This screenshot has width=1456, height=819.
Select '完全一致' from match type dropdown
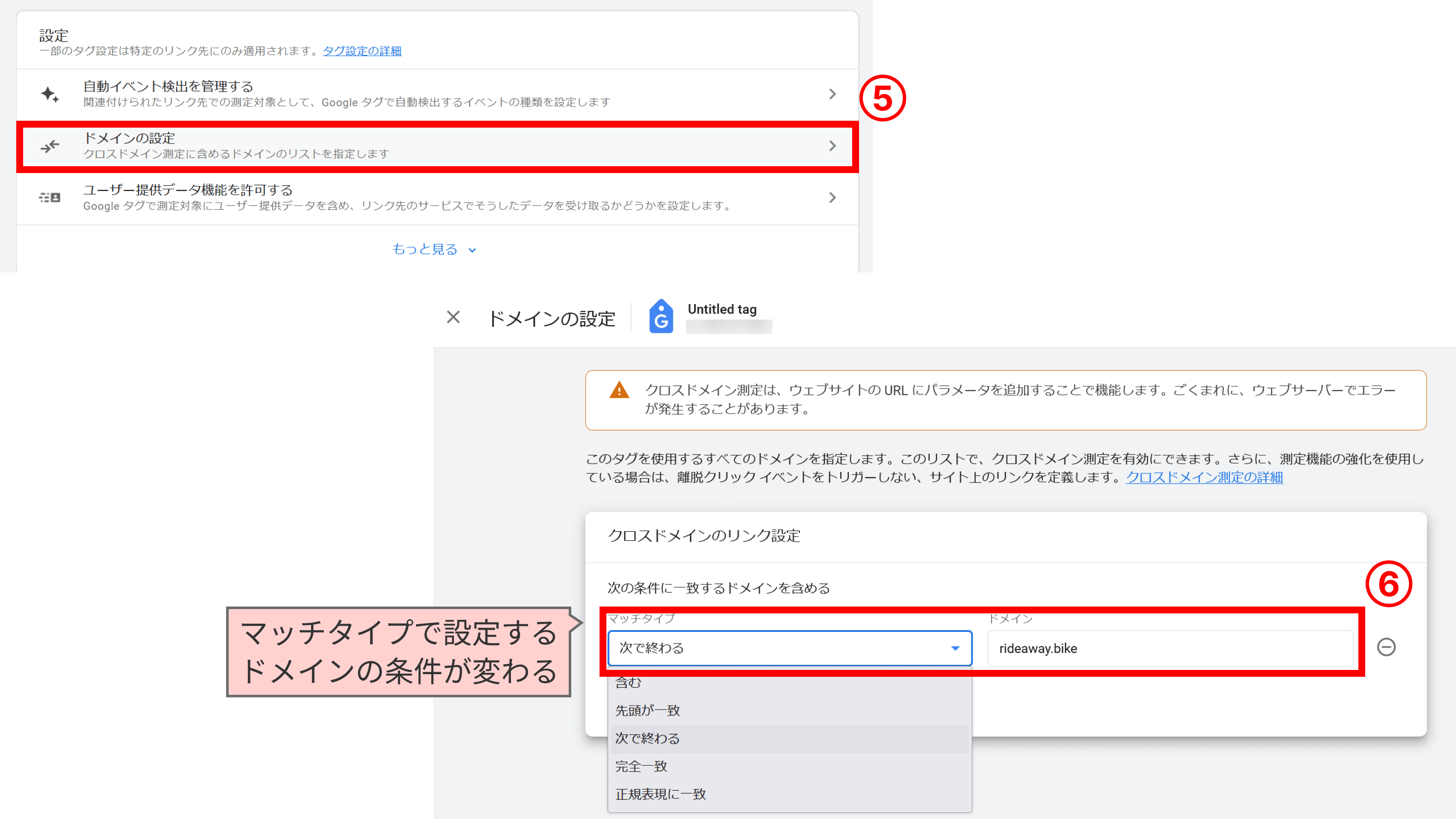[641, 766]
